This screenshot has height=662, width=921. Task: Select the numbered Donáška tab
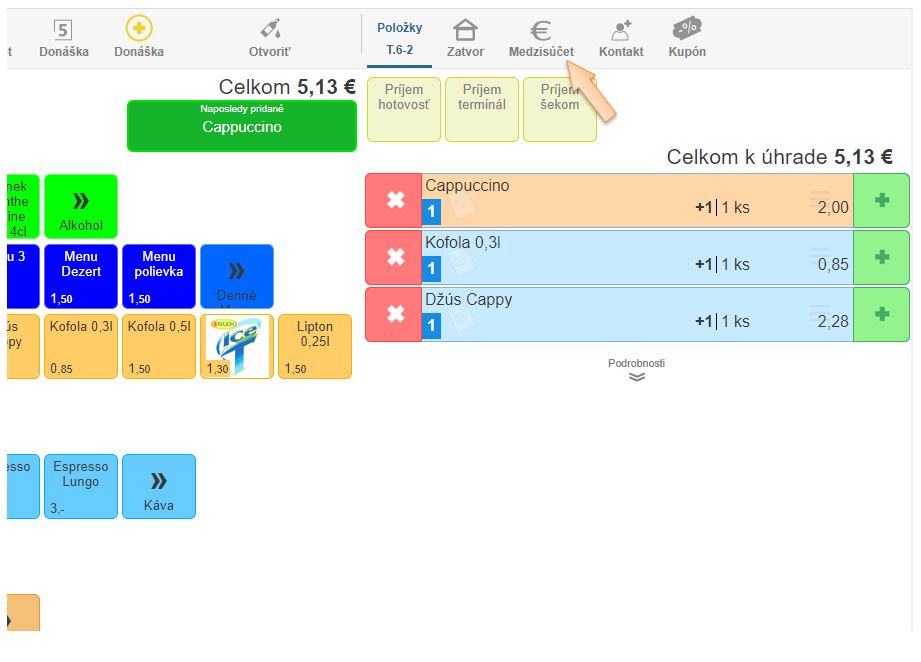tap(63, 38)
